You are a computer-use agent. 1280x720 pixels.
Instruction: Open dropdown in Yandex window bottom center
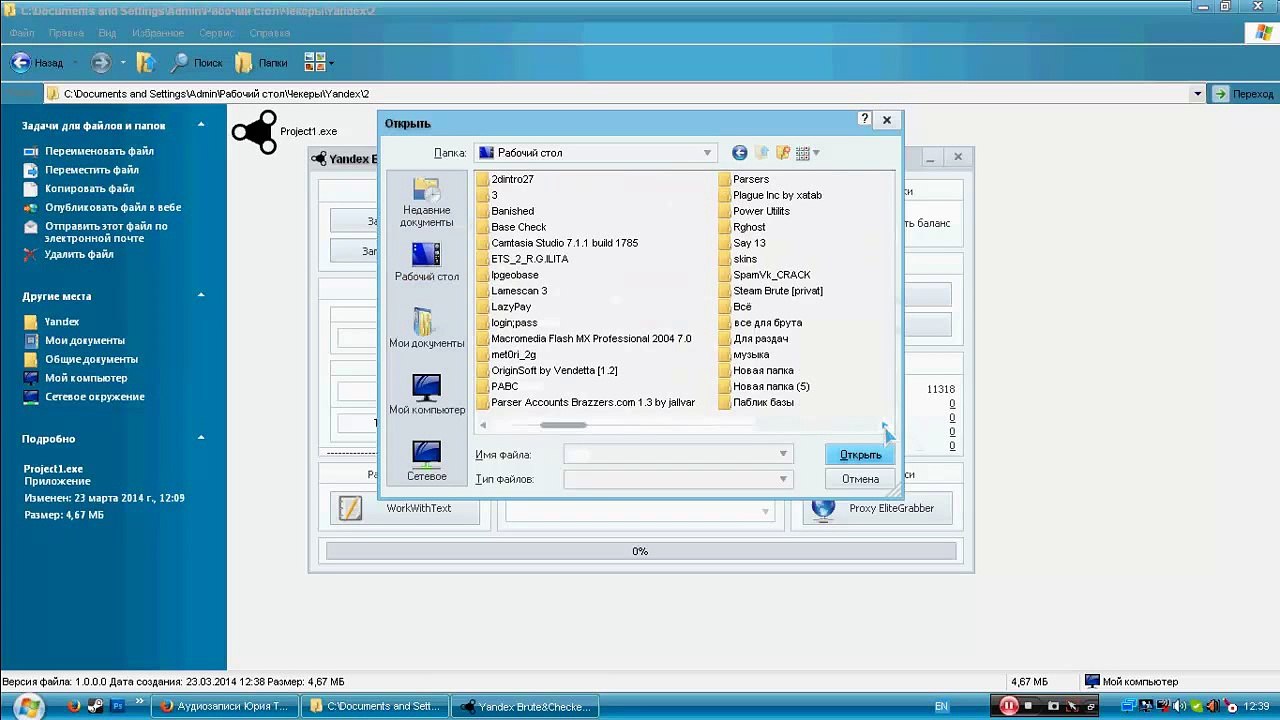tap(765, 511)
